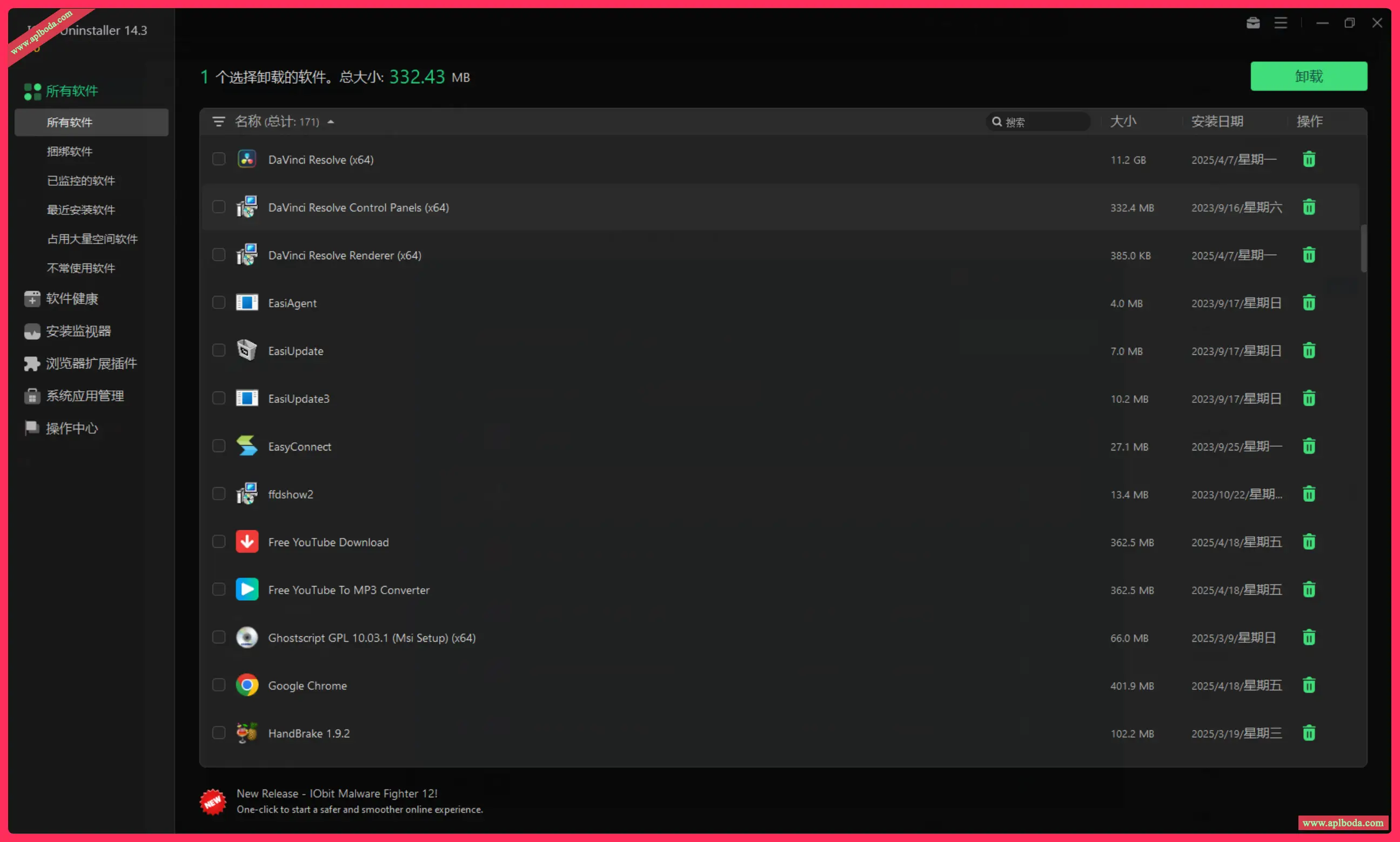The width and height of the screenshot is (1400, 842).
Task: Click the vertical scrollbar thumb of software list
Action: click(1363, 248)
